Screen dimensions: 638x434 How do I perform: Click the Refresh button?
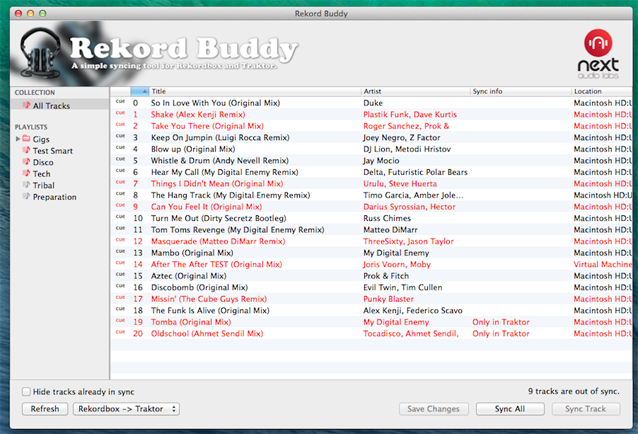tap(45, 409)
